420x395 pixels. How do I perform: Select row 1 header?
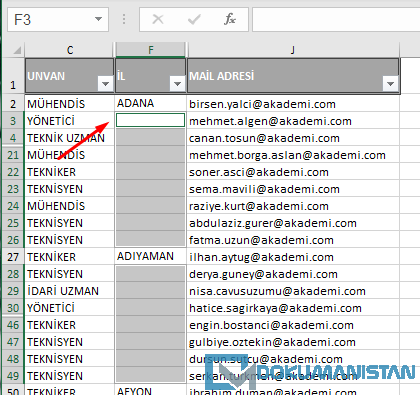click(13, 76)
